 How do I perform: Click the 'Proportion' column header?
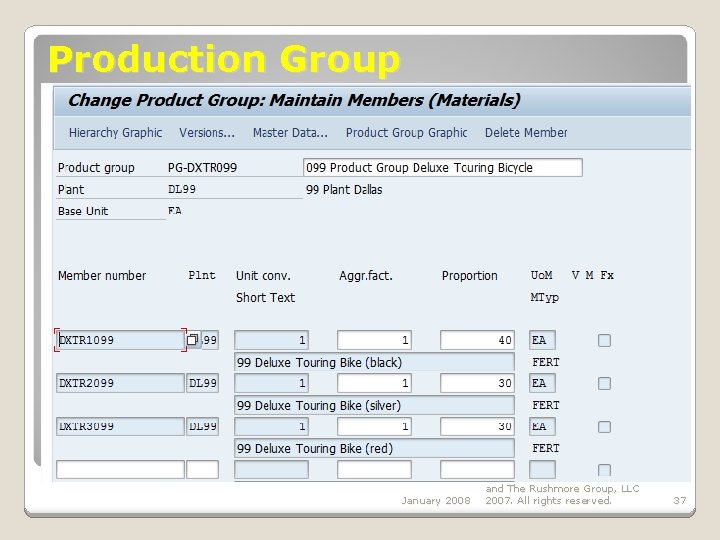coord(469,276)
